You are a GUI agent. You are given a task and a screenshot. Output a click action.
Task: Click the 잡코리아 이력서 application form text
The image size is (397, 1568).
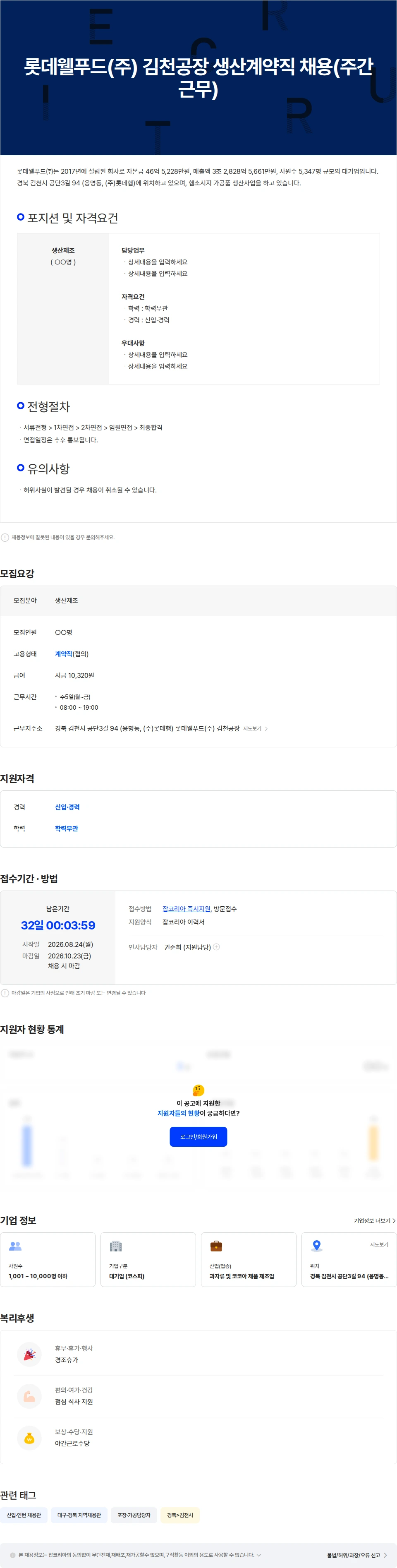pos(183,922)
